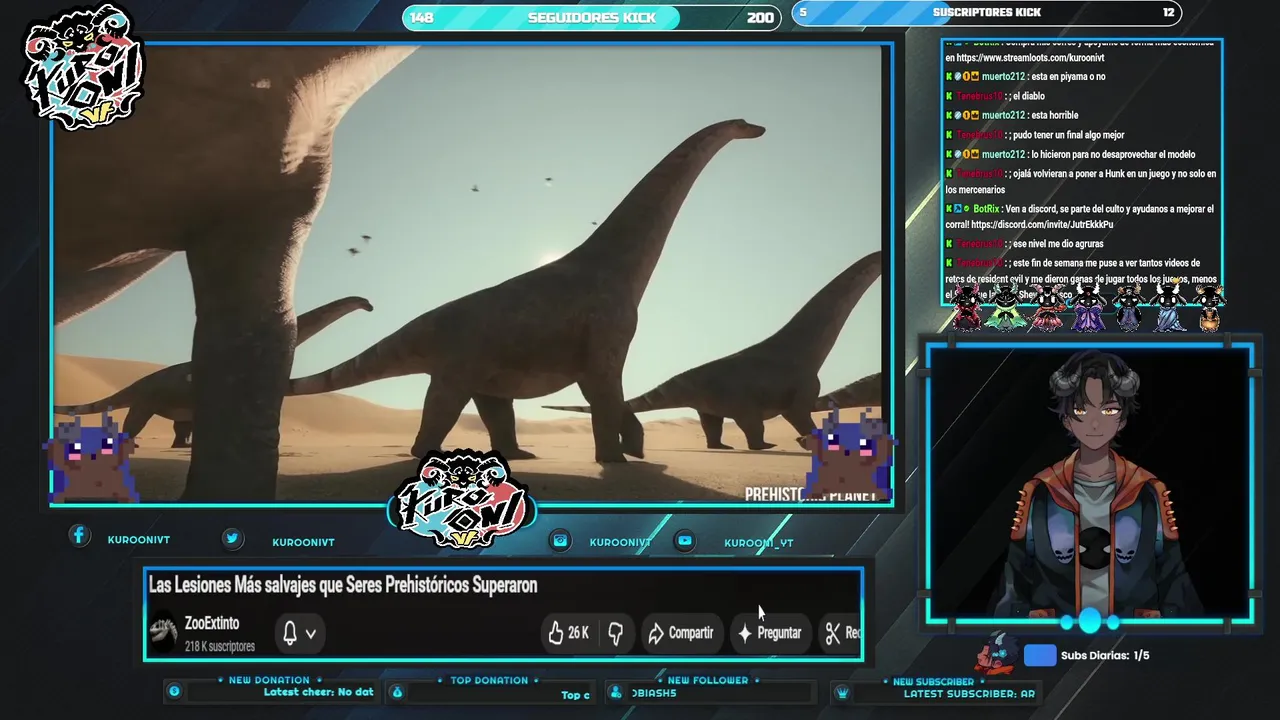Click the Latest Subscriber ticker text
The height and width of the screenshot is (720, 1280).
point(969,693)
